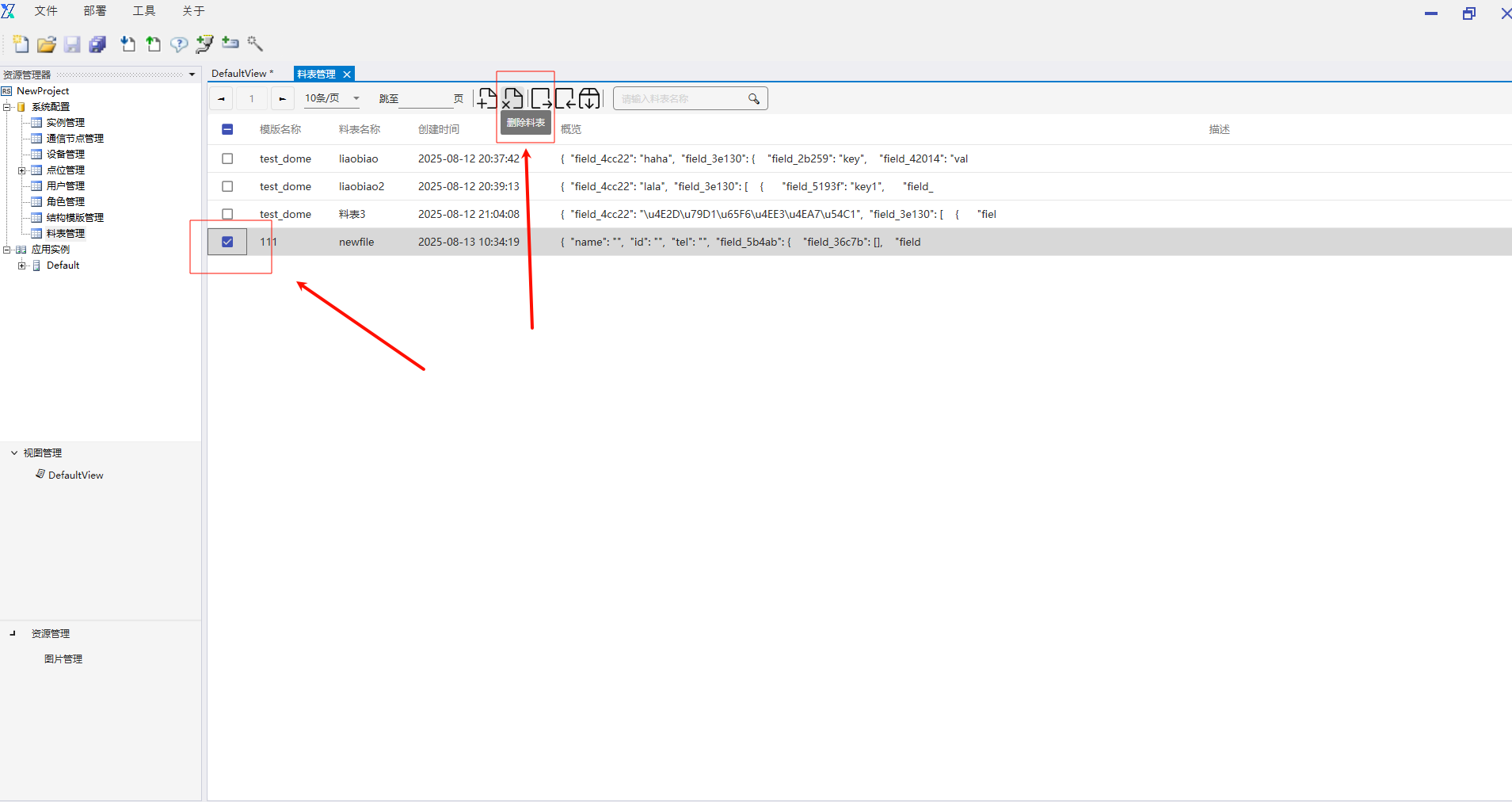Click the save all icon in main toolbar
1512x802 pixels.
97,44
